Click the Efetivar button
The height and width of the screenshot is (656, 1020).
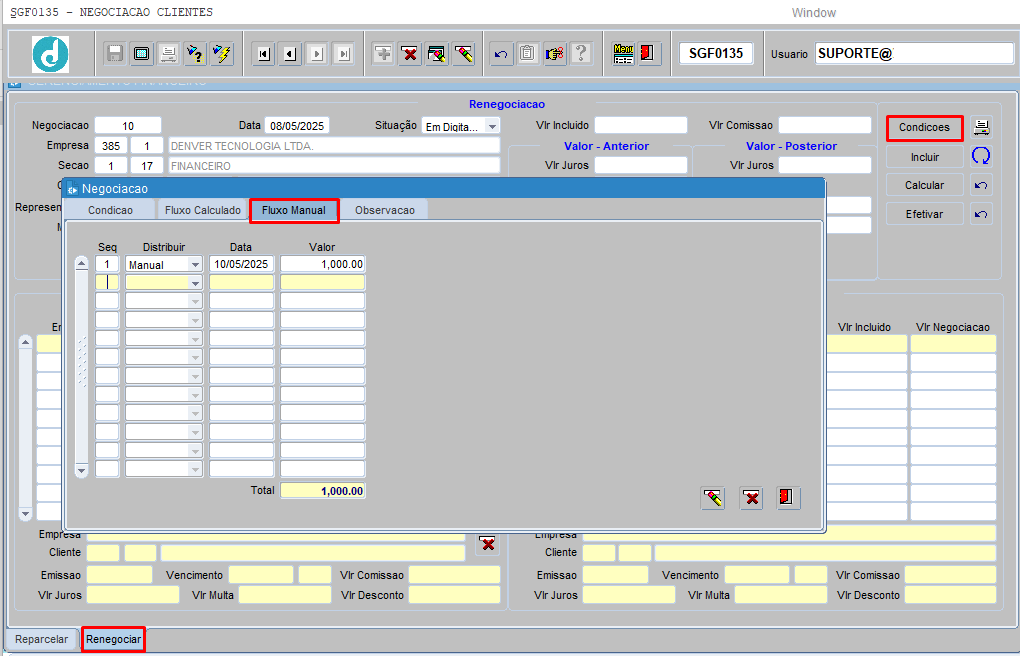(x=924, y=214)
